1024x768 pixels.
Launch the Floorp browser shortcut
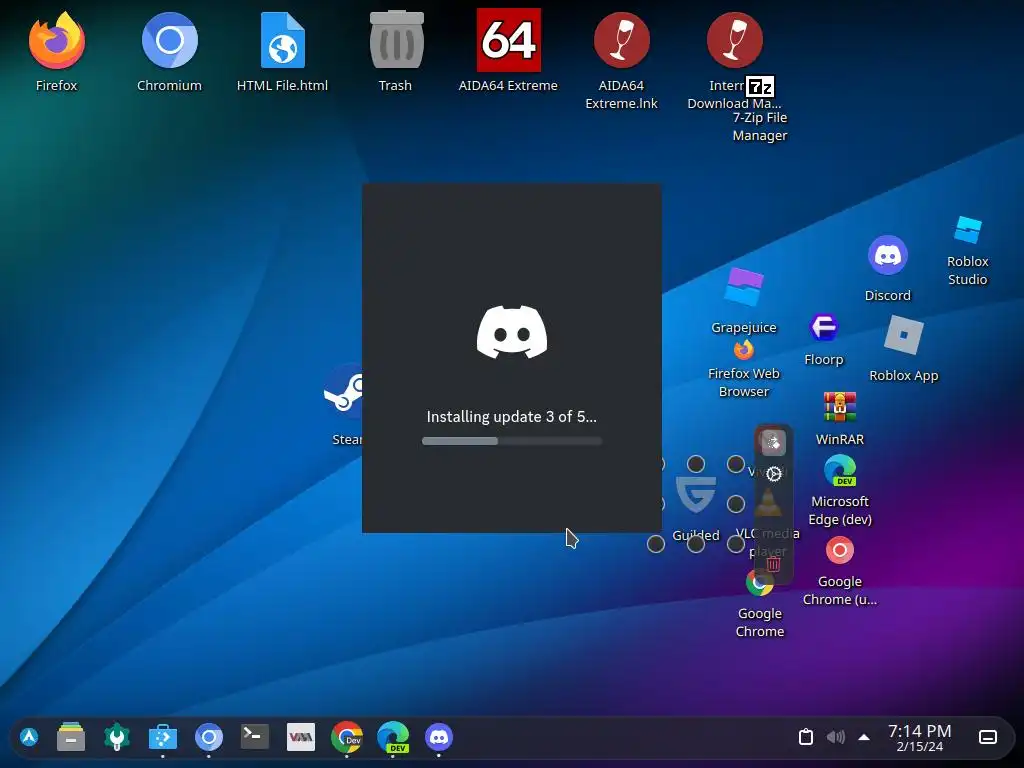click(824, 327)
